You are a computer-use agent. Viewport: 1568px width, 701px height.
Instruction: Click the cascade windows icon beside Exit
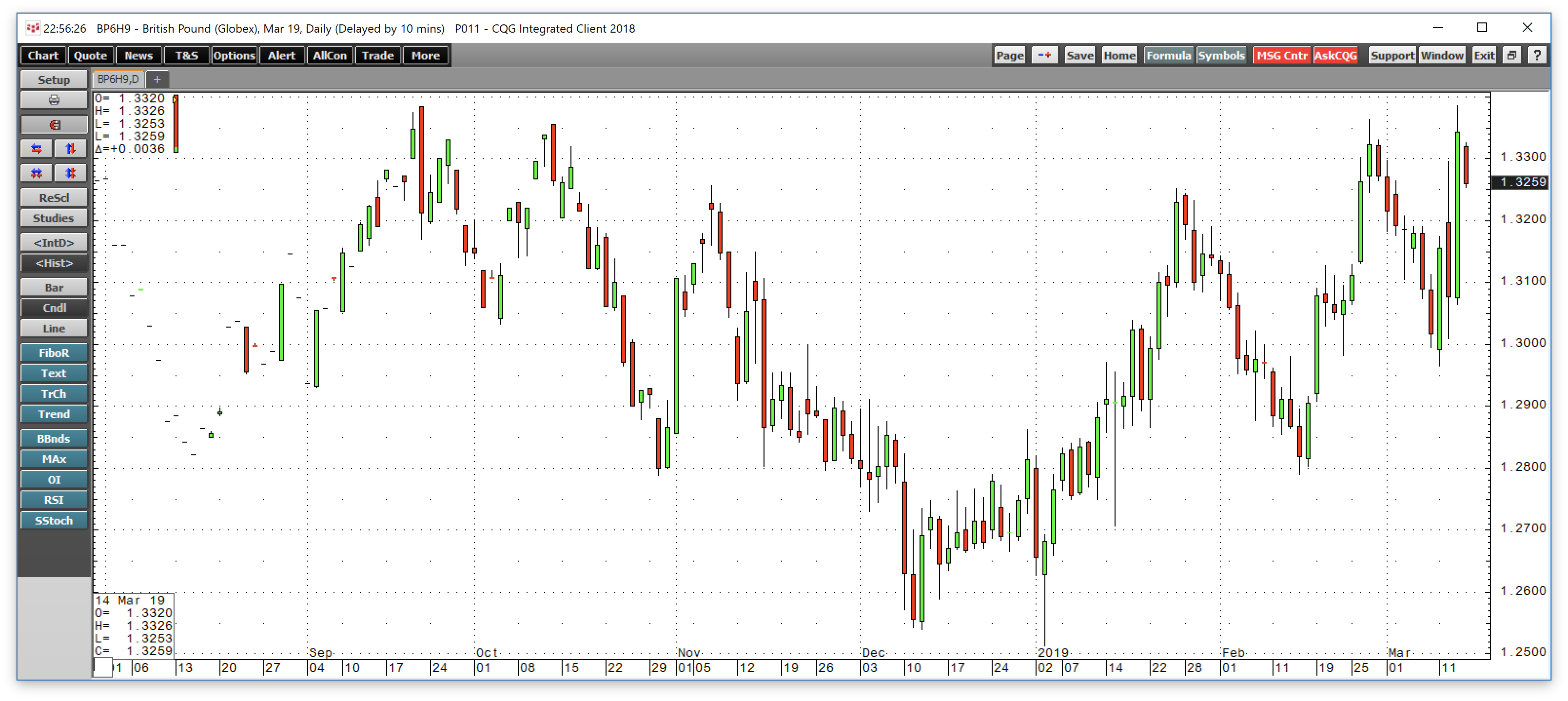(1511, 56)
